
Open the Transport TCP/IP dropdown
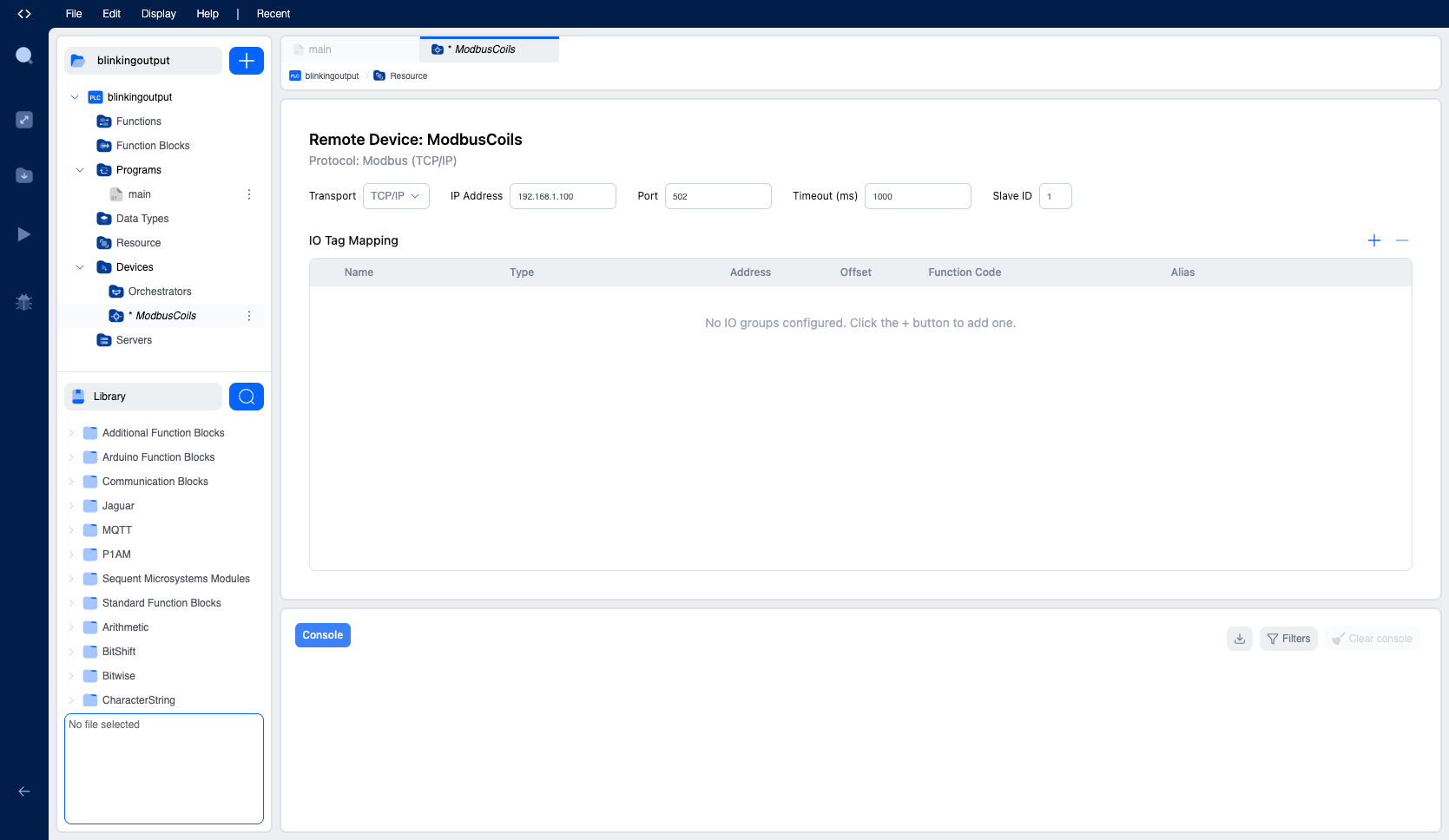tap(396, 196)
